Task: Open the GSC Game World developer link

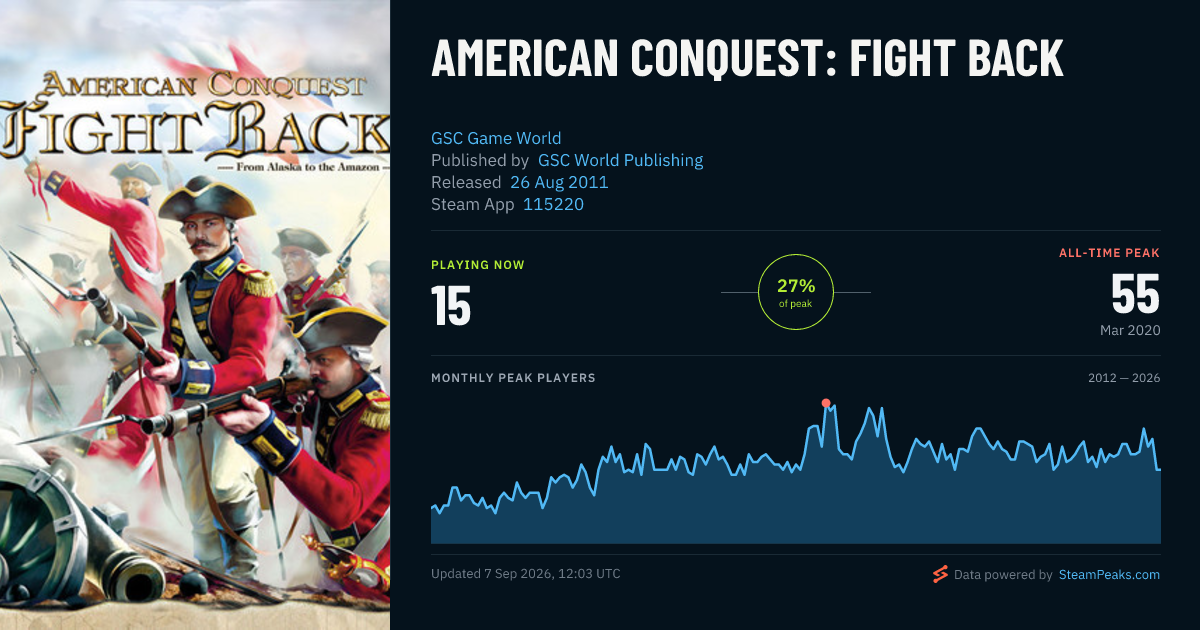Action: point(496,138)
